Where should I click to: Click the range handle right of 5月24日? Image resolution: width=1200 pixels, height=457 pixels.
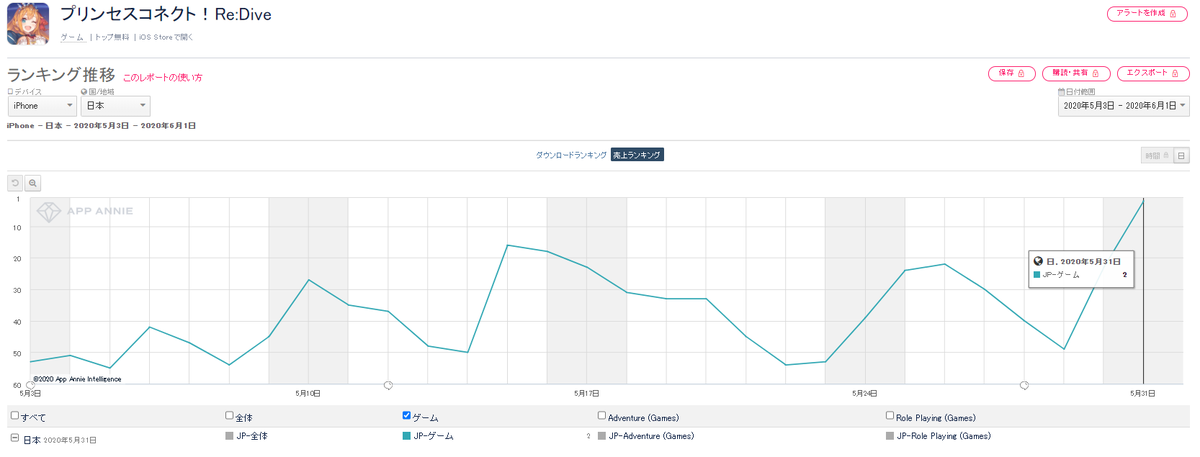(x=1024, y=385)
